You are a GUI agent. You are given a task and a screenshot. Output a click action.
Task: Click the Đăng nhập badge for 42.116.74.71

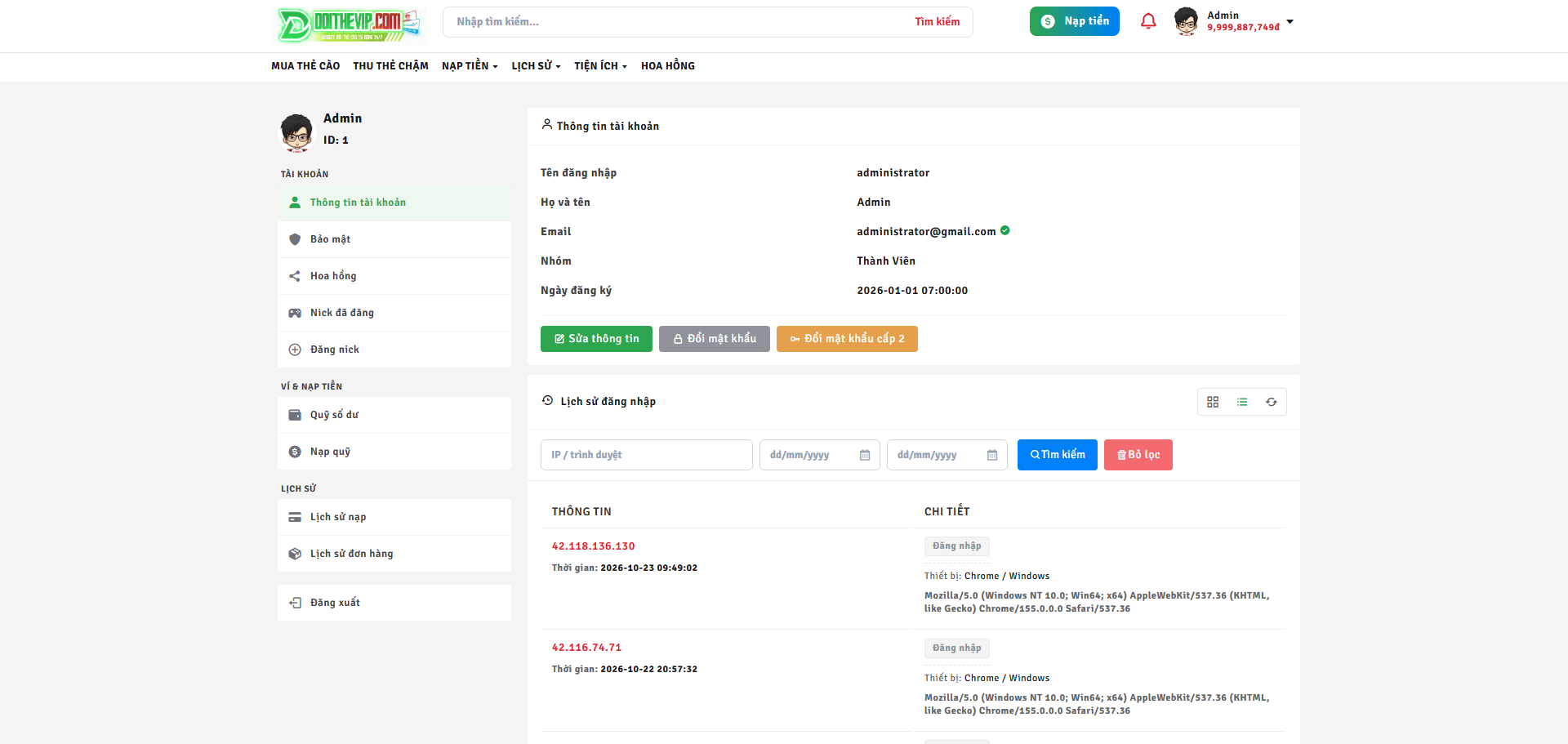click(x=957, y=648)
